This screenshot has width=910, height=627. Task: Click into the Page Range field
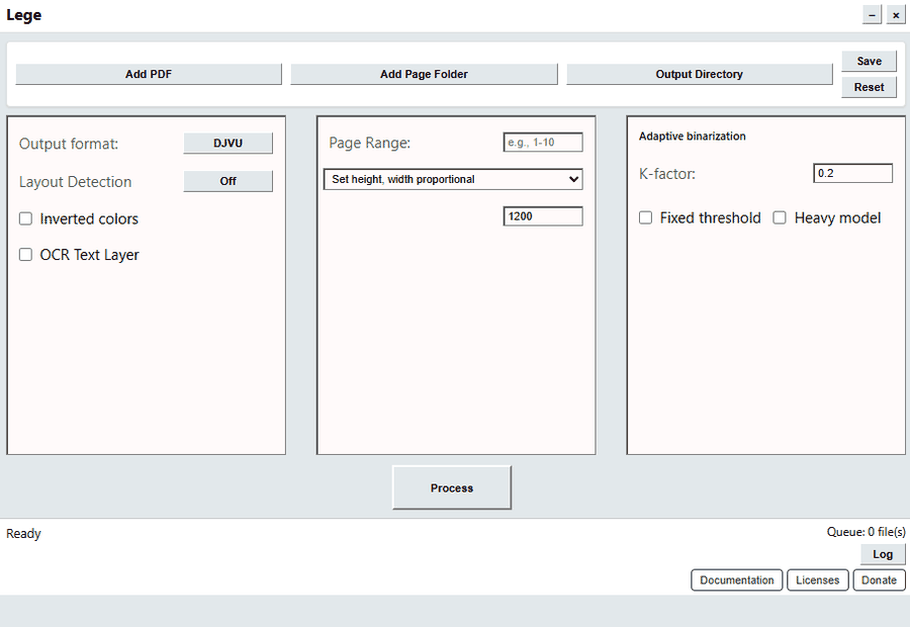click(542, 143)
